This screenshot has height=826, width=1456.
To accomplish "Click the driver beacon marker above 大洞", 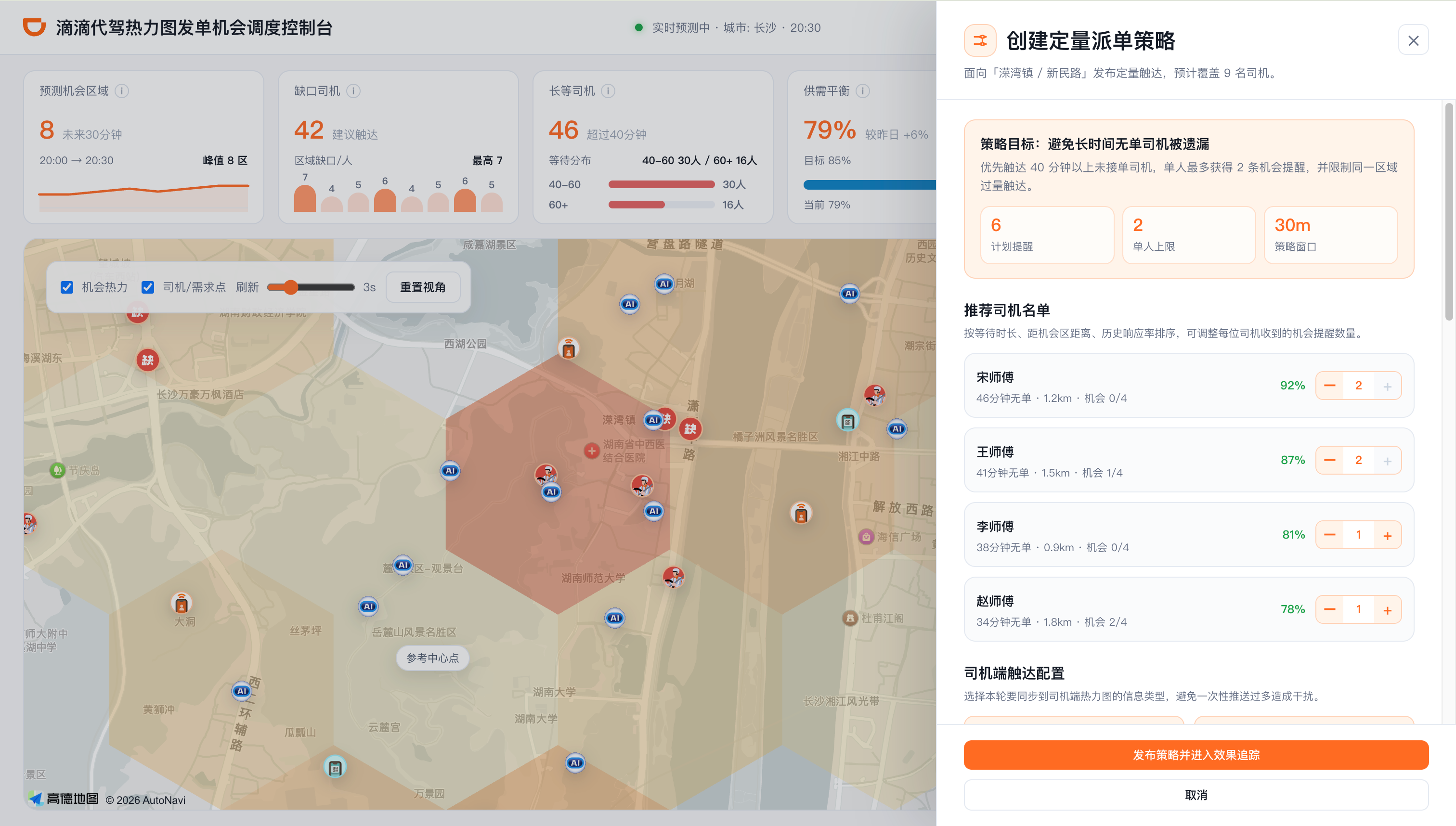I will (x=181, y=603).
